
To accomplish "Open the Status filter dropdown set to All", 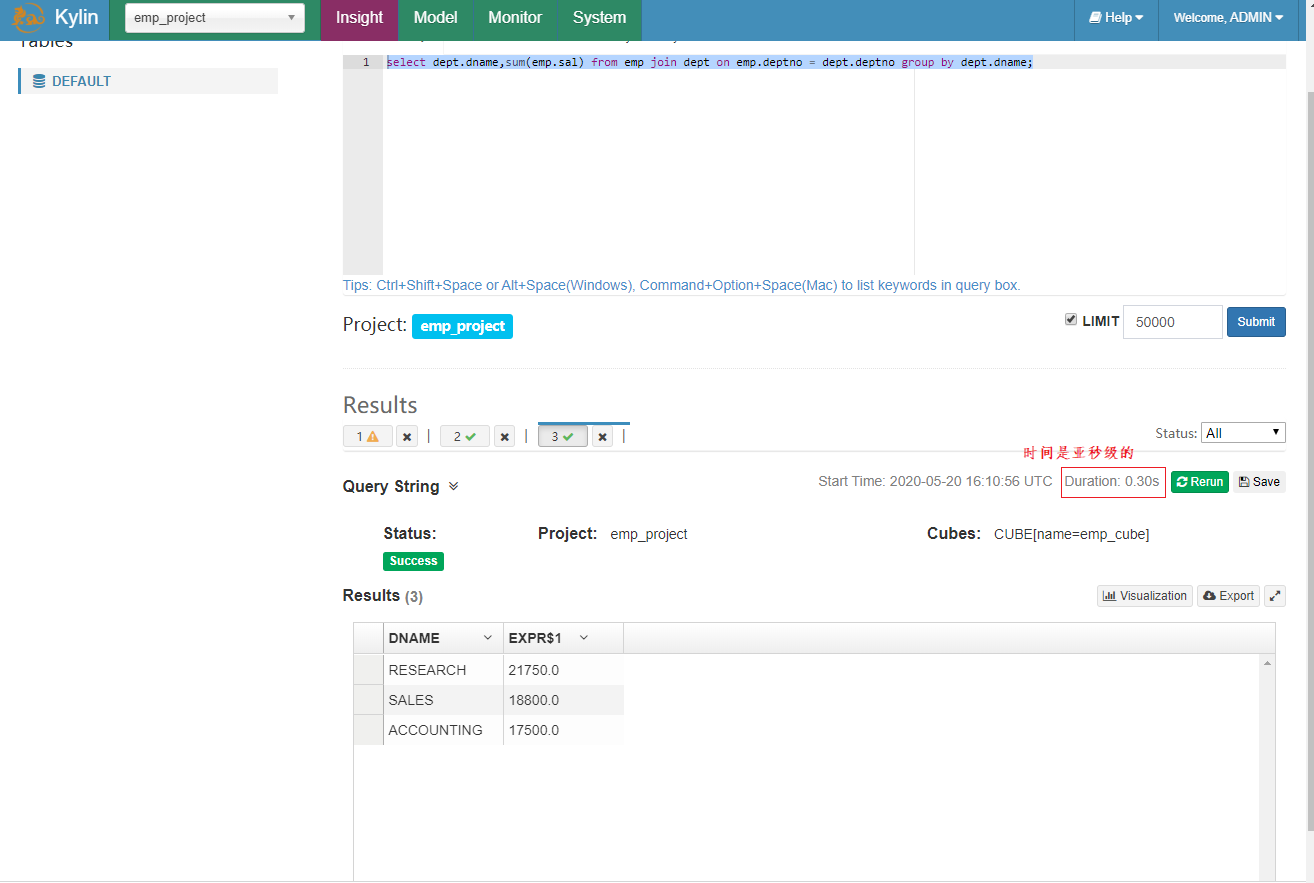I will pos(1243,433).
